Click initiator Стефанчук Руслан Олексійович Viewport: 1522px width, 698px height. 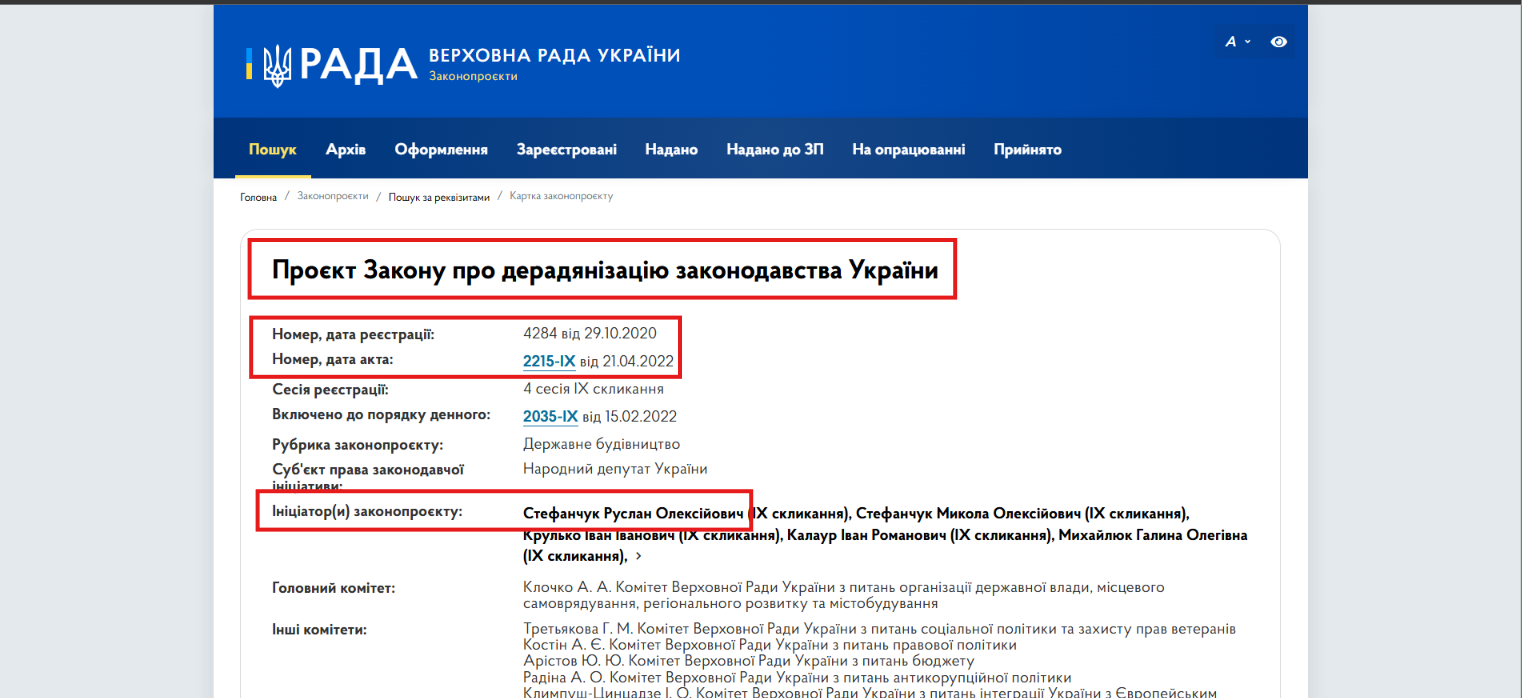tap(635, 513)
